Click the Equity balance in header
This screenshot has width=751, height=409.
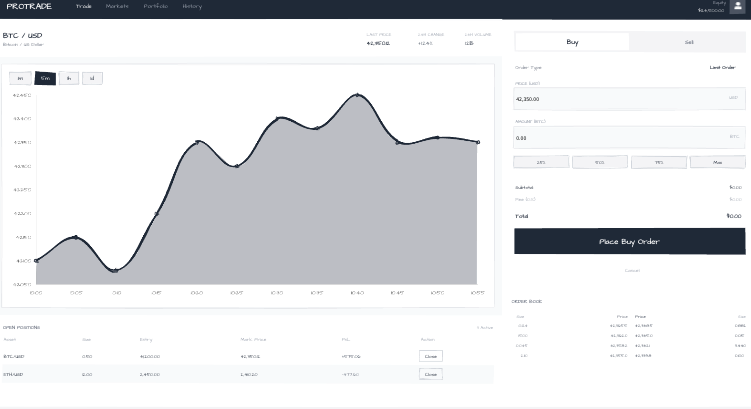click(x=711, y=10)
